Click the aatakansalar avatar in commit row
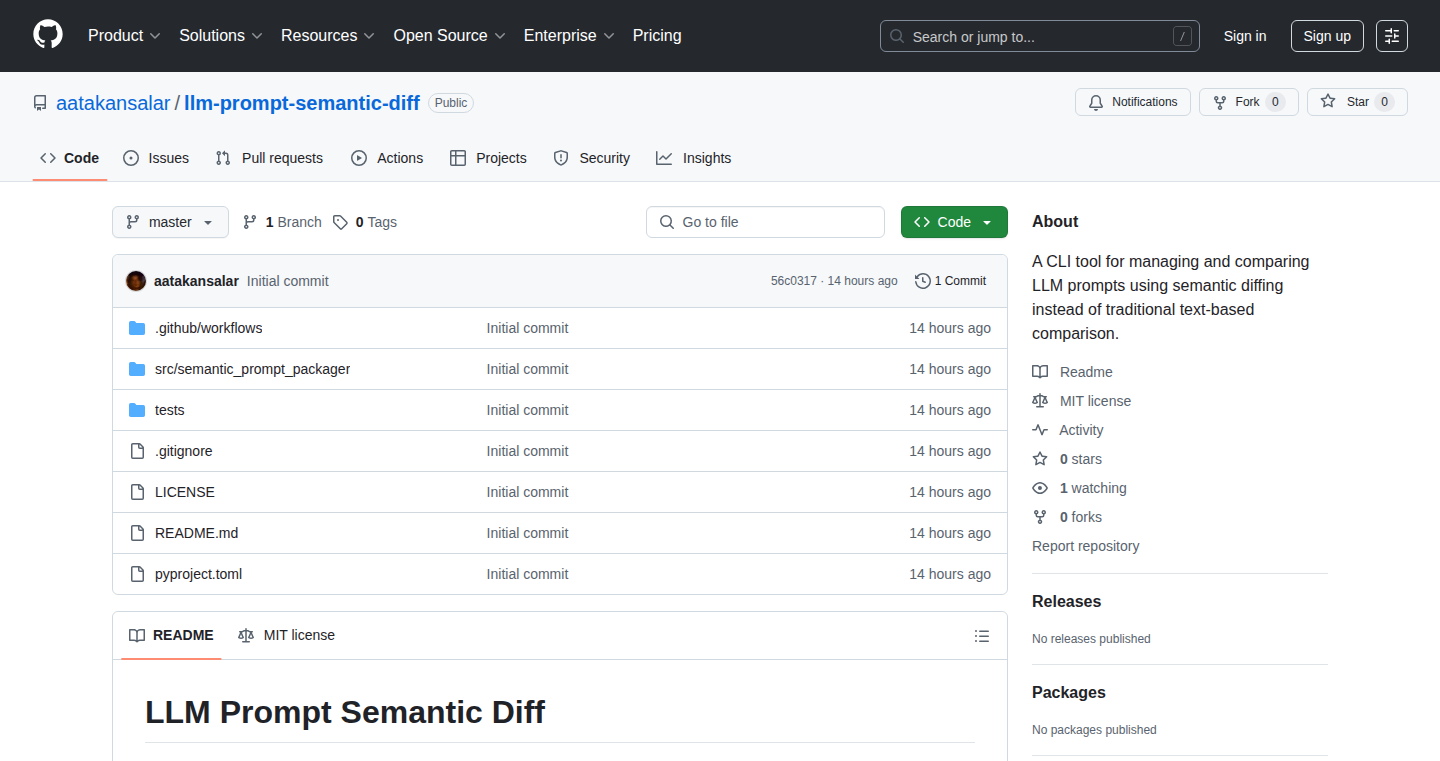 click(x=136, y=281)
